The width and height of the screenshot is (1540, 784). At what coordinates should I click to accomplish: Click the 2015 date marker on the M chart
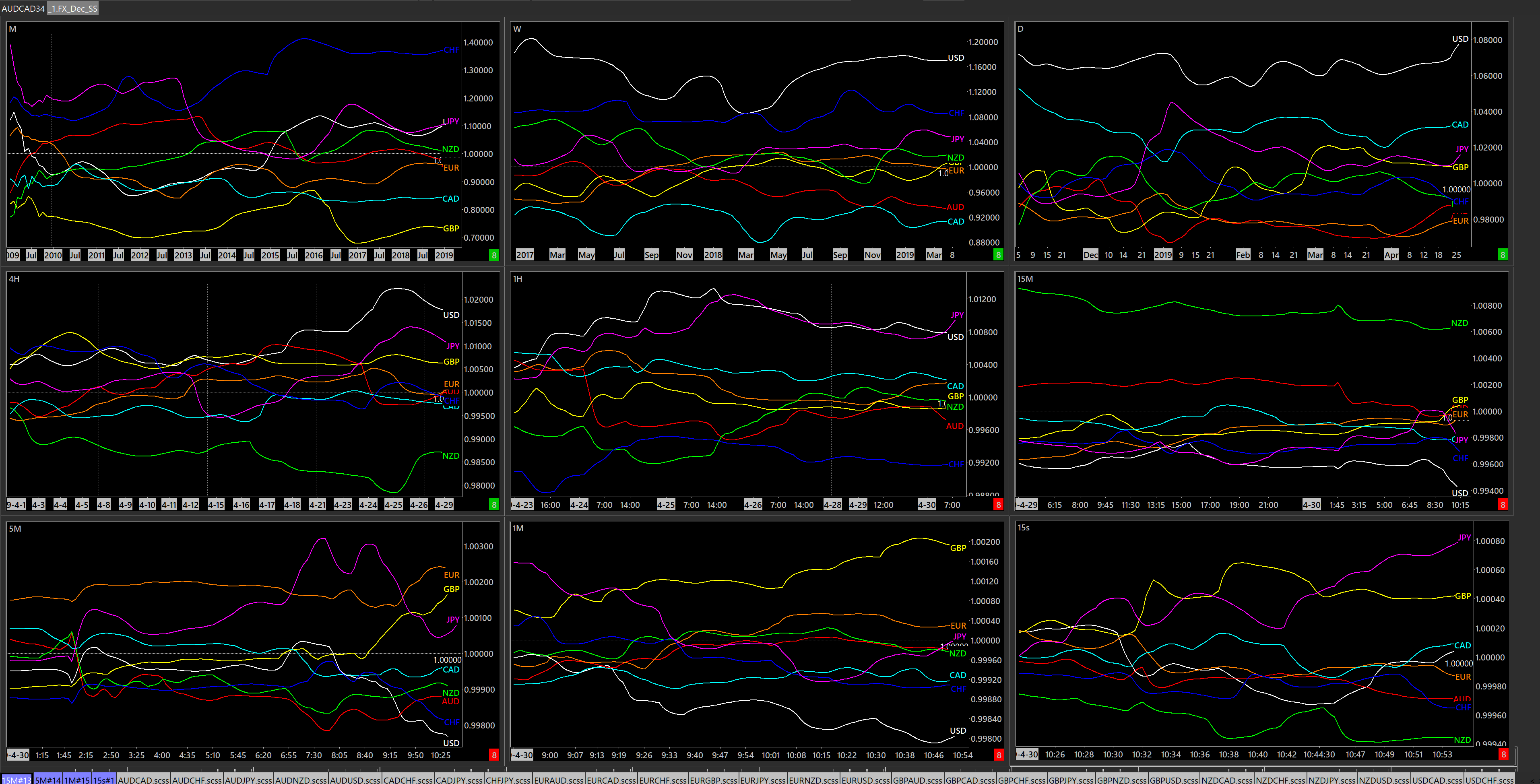(x=270, y=255)
